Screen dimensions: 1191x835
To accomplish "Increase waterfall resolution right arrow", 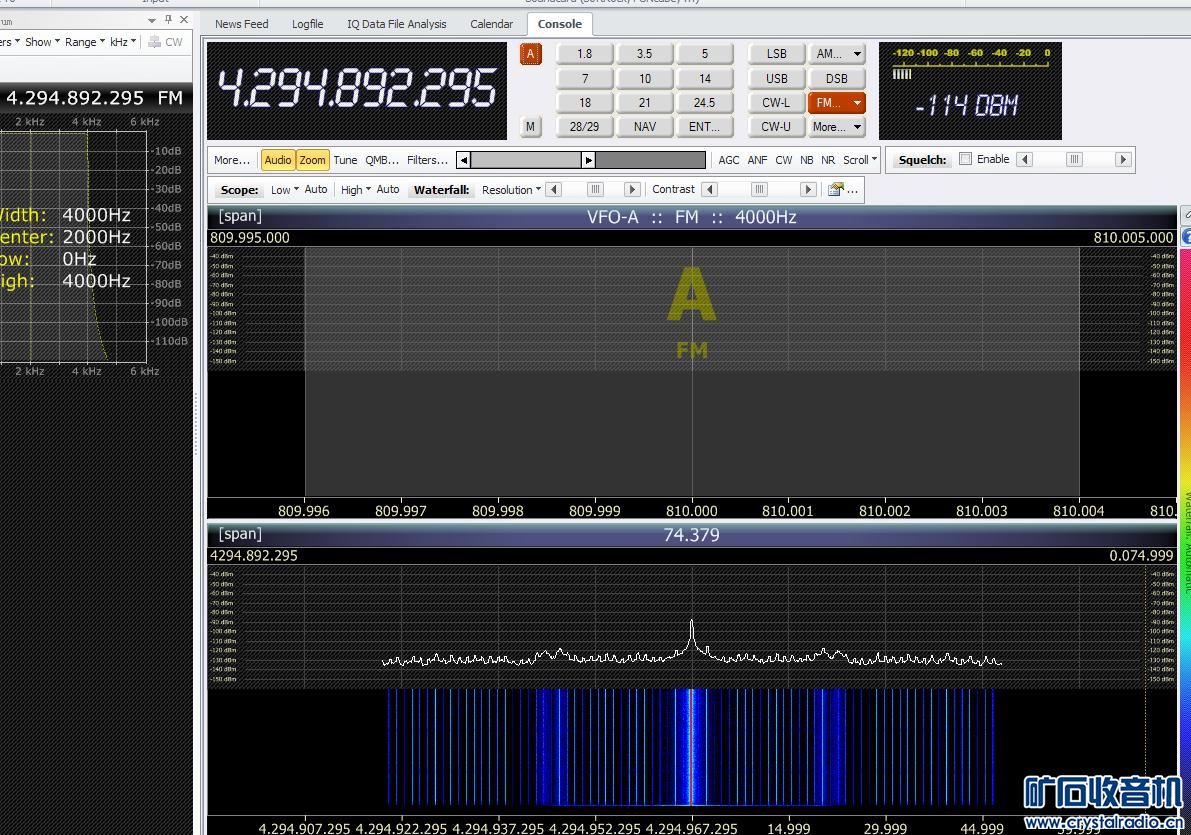I will (x=632, y=190).
